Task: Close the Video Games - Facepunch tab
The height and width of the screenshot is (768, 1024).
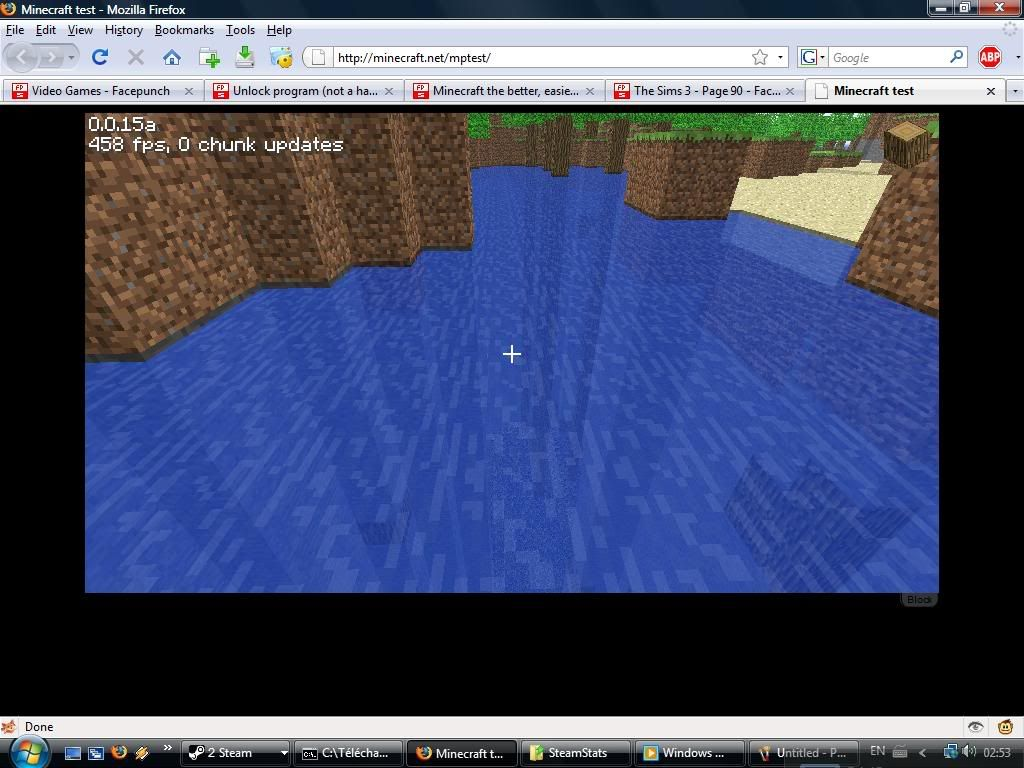Action: (x=189, y=91)
